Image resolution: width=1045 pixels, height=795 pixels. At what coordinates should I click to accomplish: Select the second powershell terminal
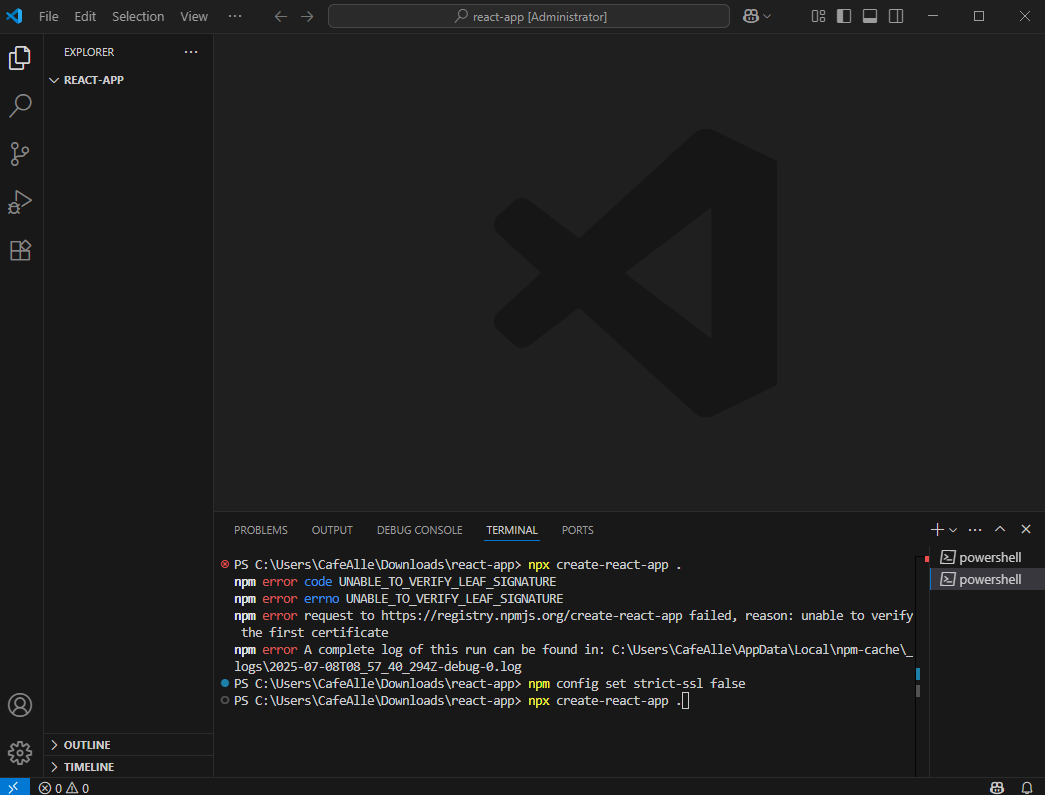986,579
